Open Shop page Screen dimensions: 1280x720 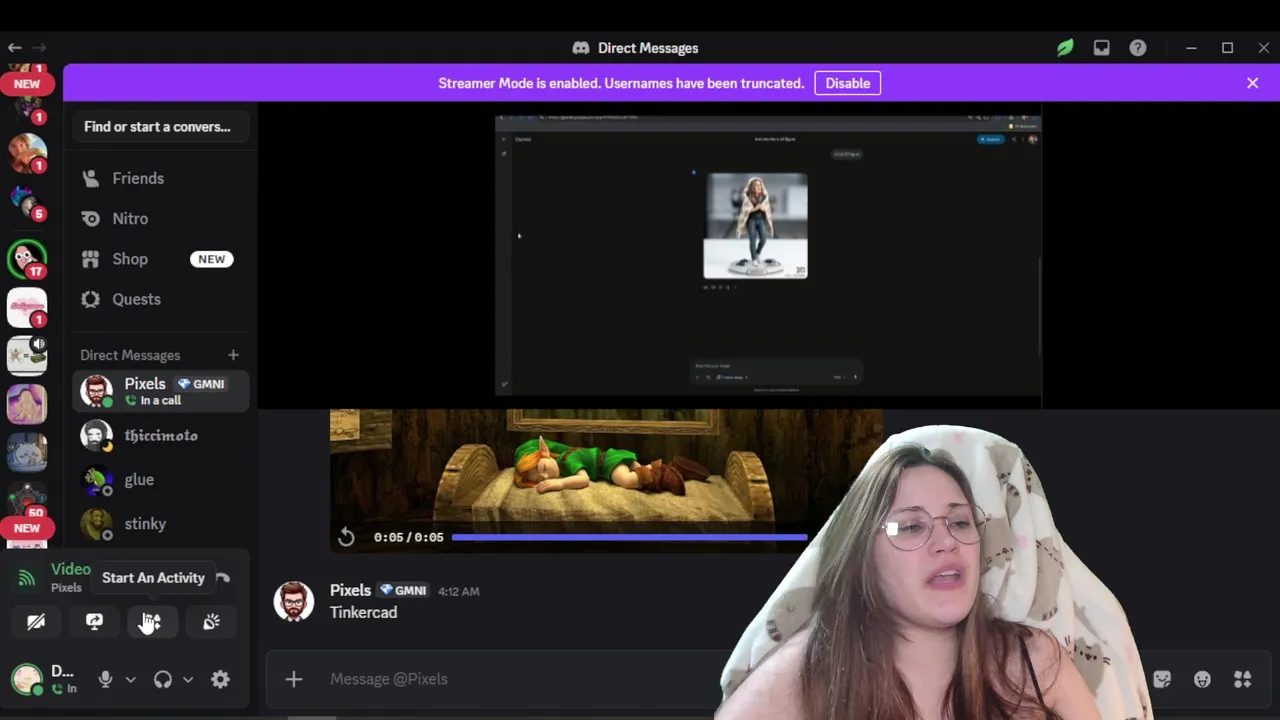pos(160,259)
